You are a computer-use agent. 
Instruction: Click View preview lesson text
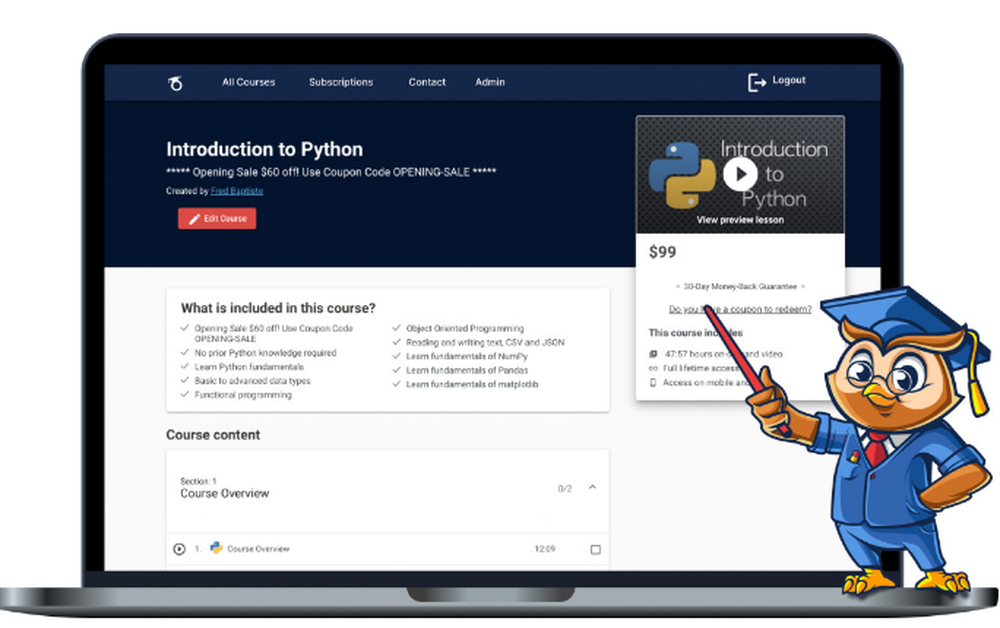(740, 220)
